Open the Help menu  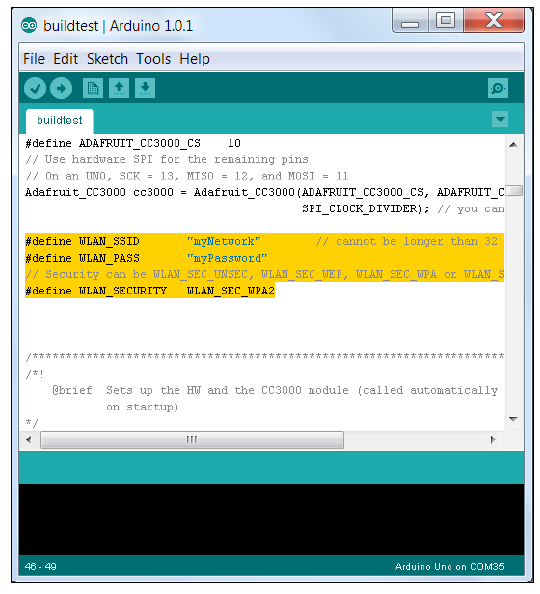pyautogui.click(x=194, y=59)
